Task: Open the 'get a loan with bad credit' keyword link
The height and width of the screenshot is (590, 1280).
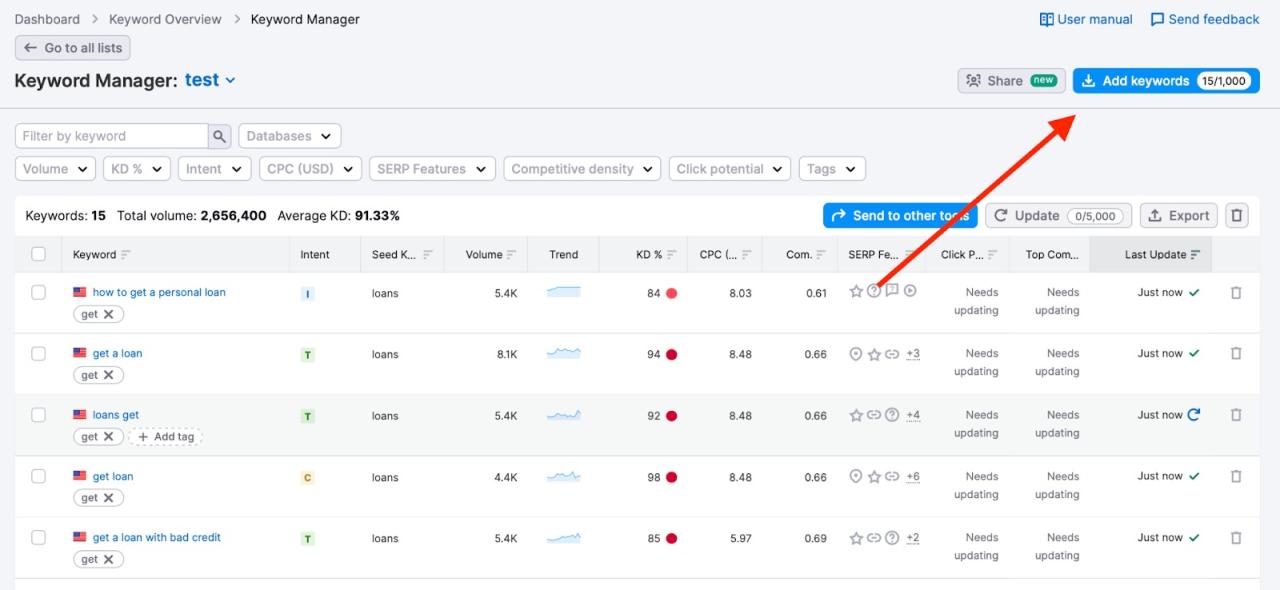Action: click(157, 537)
